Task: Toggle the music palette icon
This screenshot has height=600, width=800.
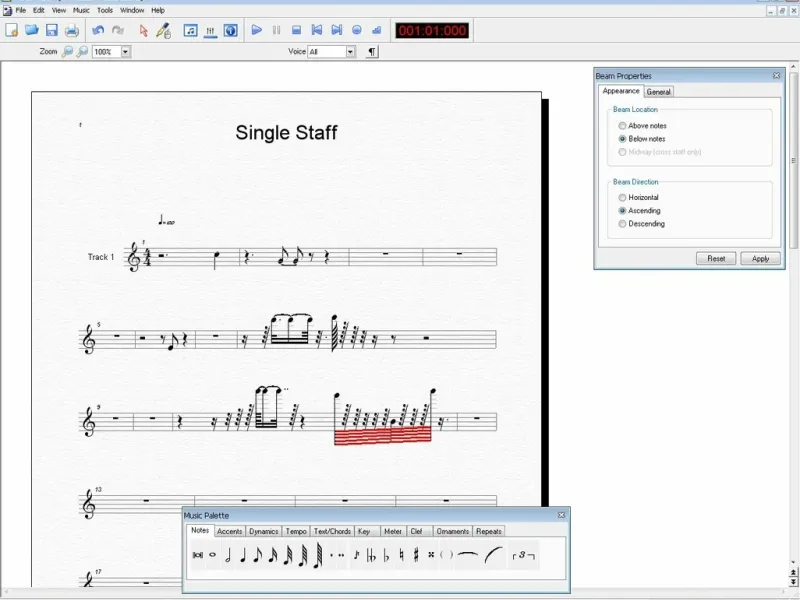Action: tap(190, 31)
